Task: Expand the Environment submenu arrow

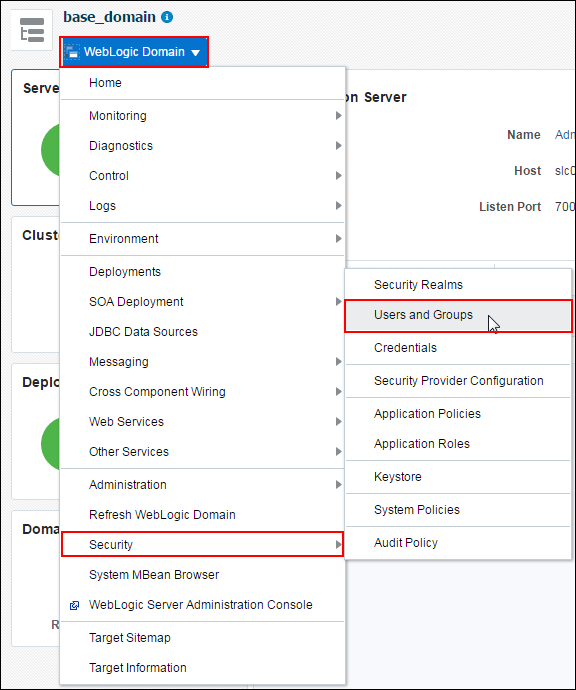Action: tap(338, 239)
